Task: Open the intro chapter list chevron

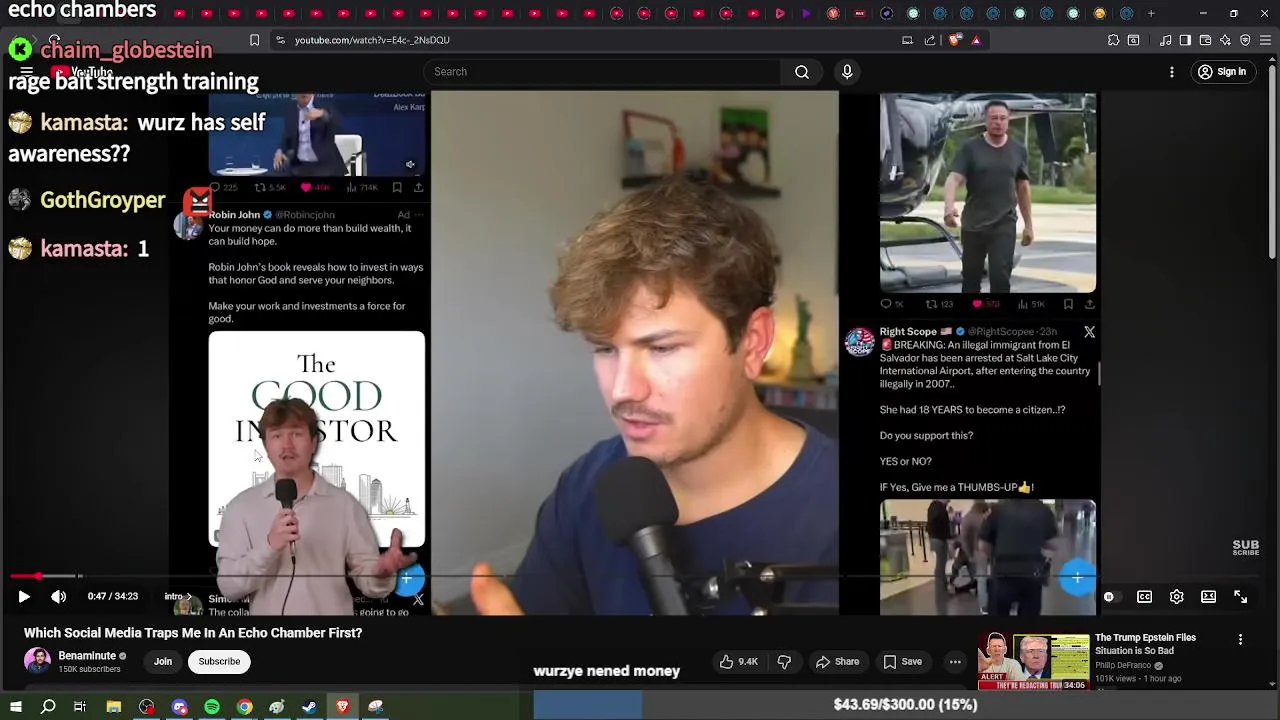Action: [x=189, y=597]
